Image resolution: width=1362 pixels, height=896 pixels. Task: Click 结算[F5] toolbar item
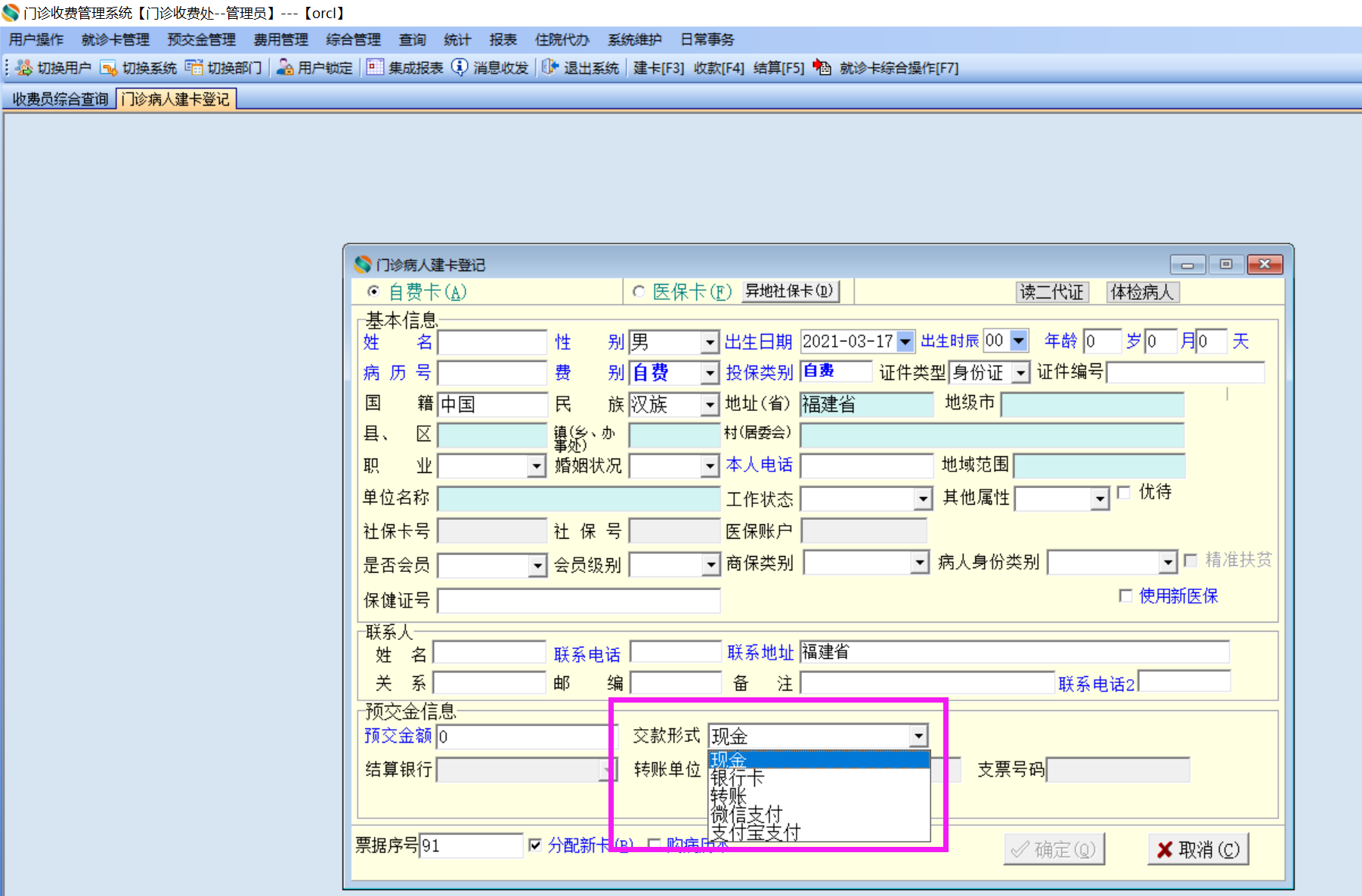(779, 68)
